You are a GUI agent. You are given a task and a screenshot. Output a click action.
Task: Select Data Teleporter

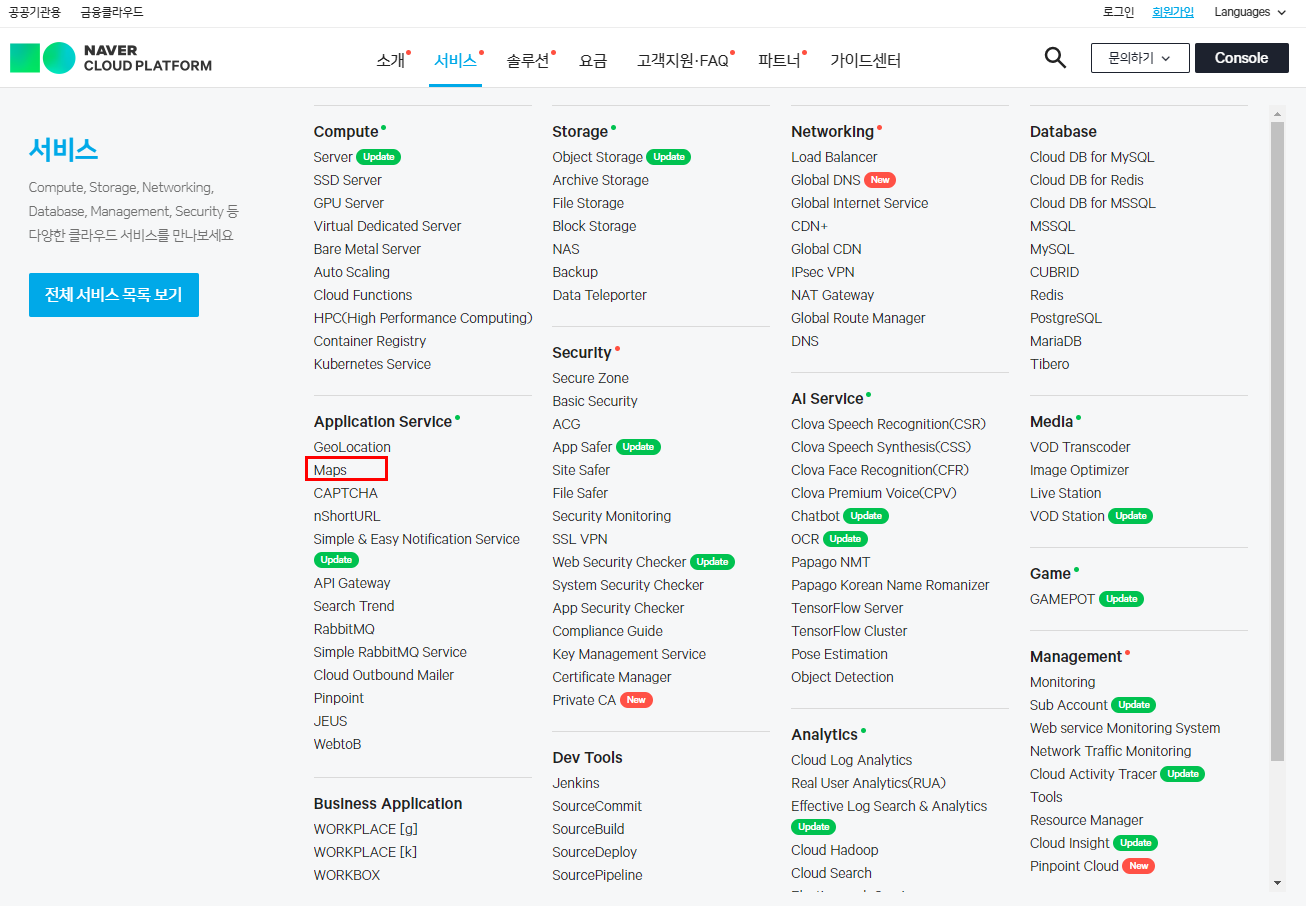tap(599, 295)
